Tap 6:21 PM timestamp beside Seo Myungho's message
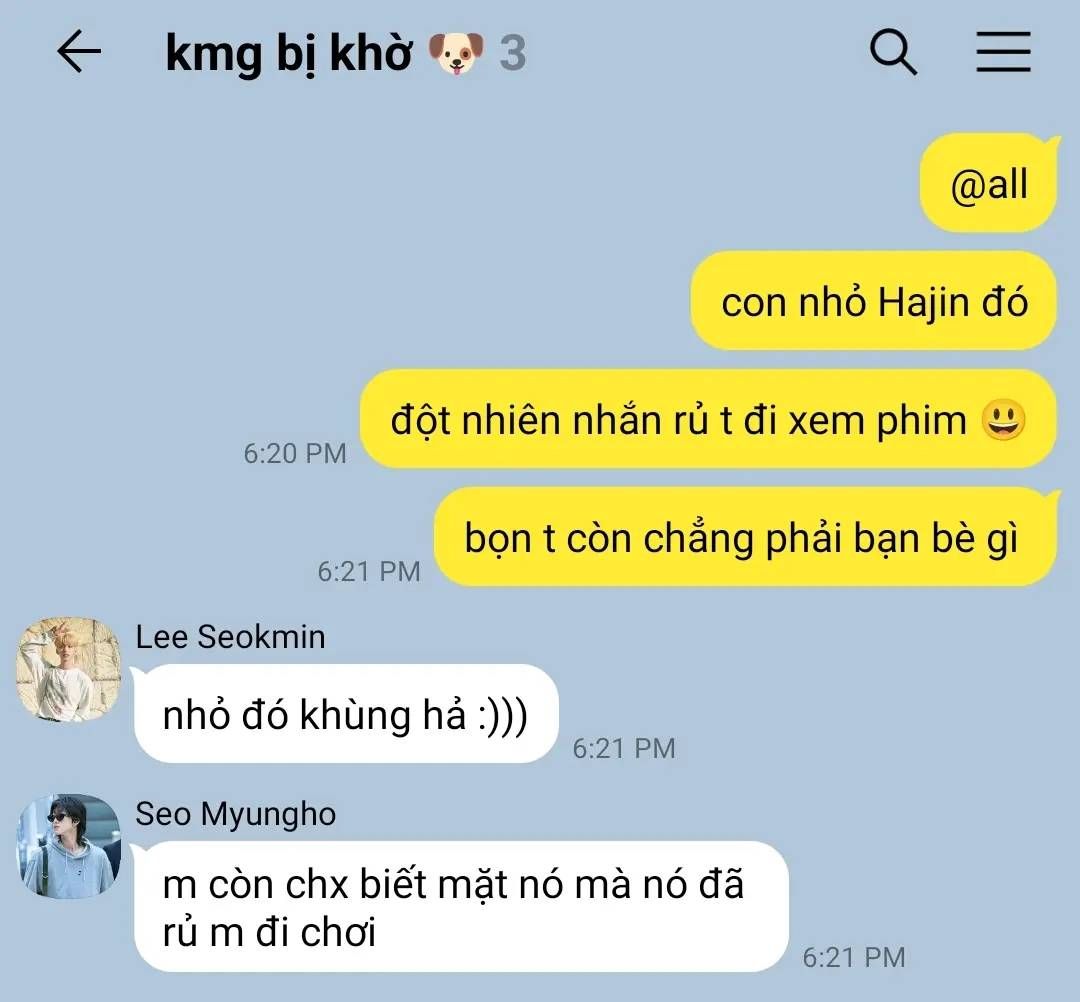 854,957
